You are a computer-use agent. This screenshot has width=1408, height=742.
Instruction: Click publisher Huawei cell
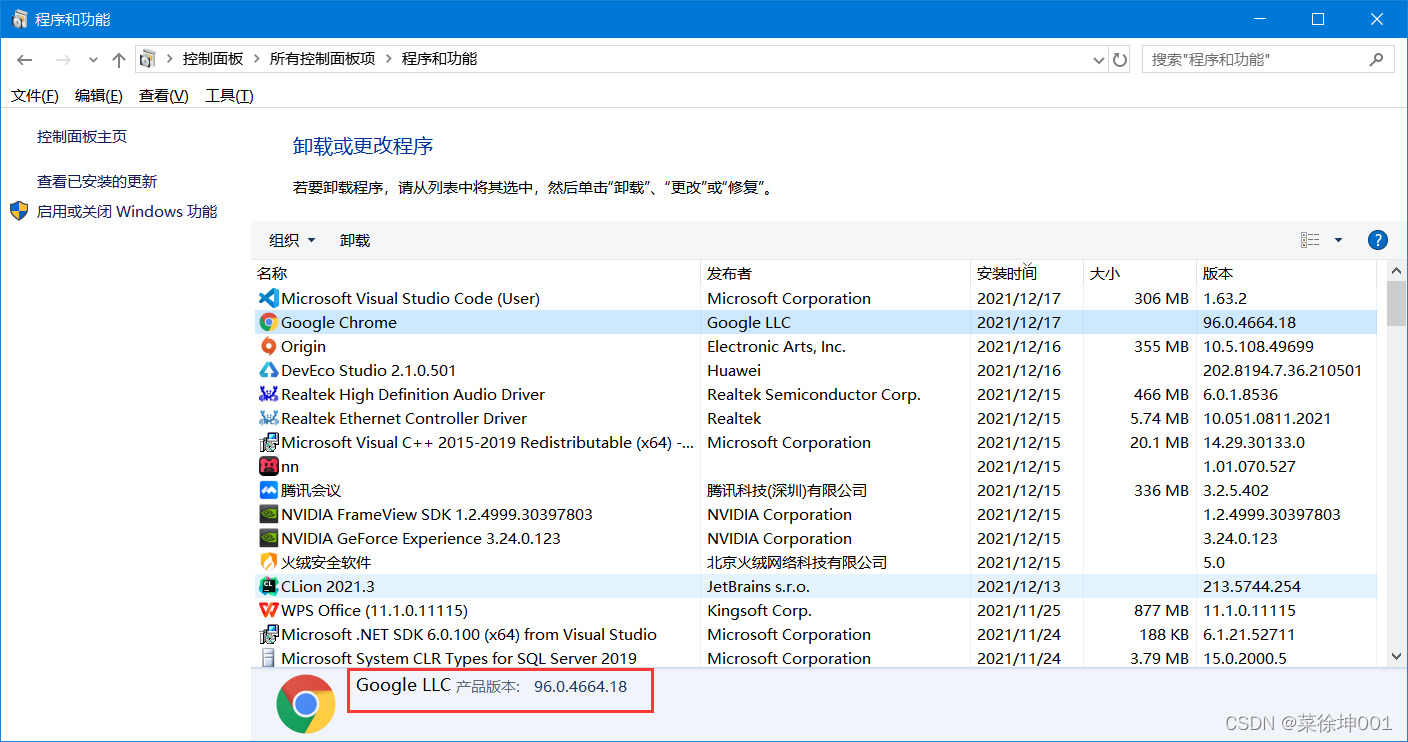click(x=734, y=370)
